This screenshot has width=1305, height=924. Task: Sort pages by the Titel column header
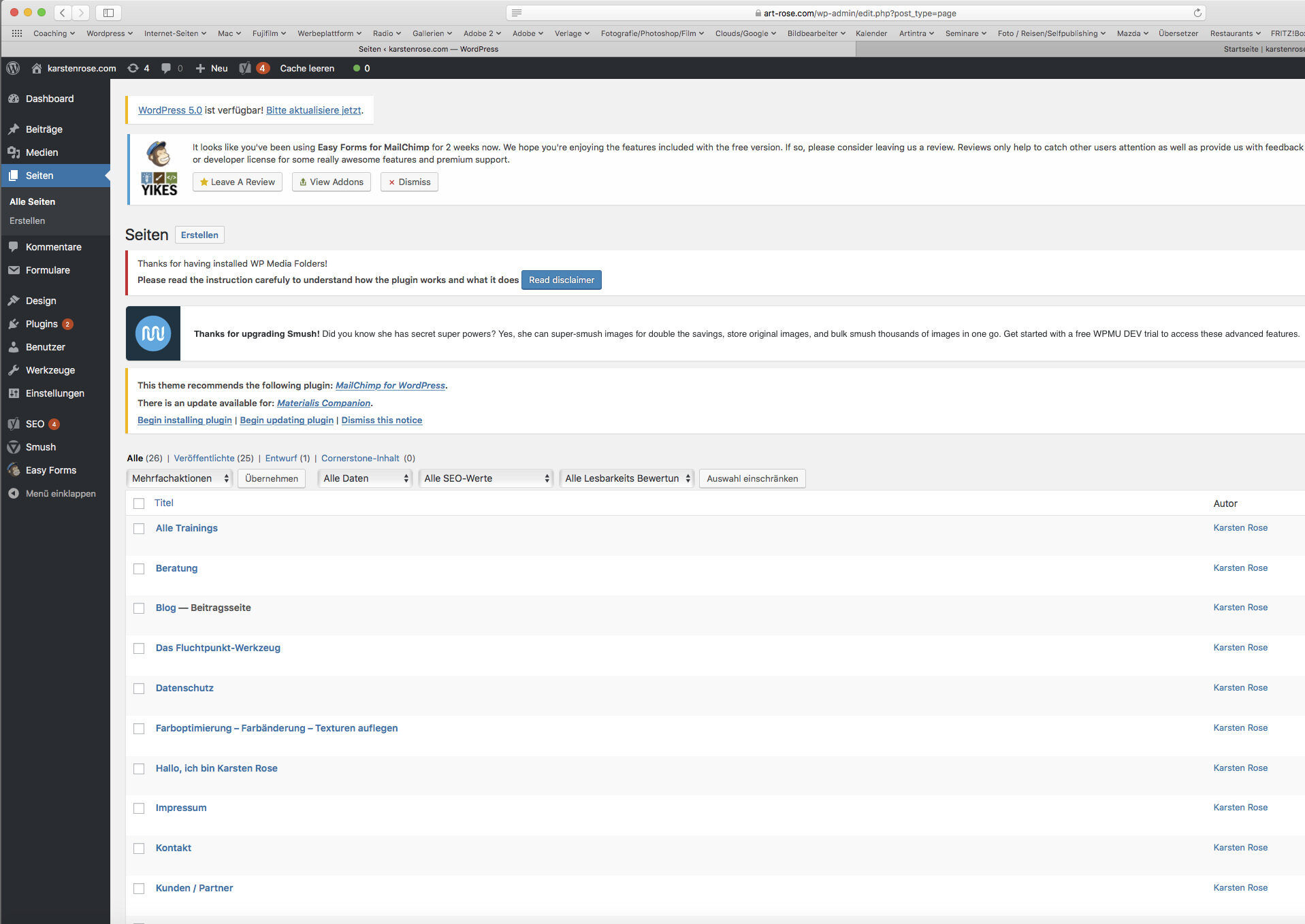(x=164, y=503)
